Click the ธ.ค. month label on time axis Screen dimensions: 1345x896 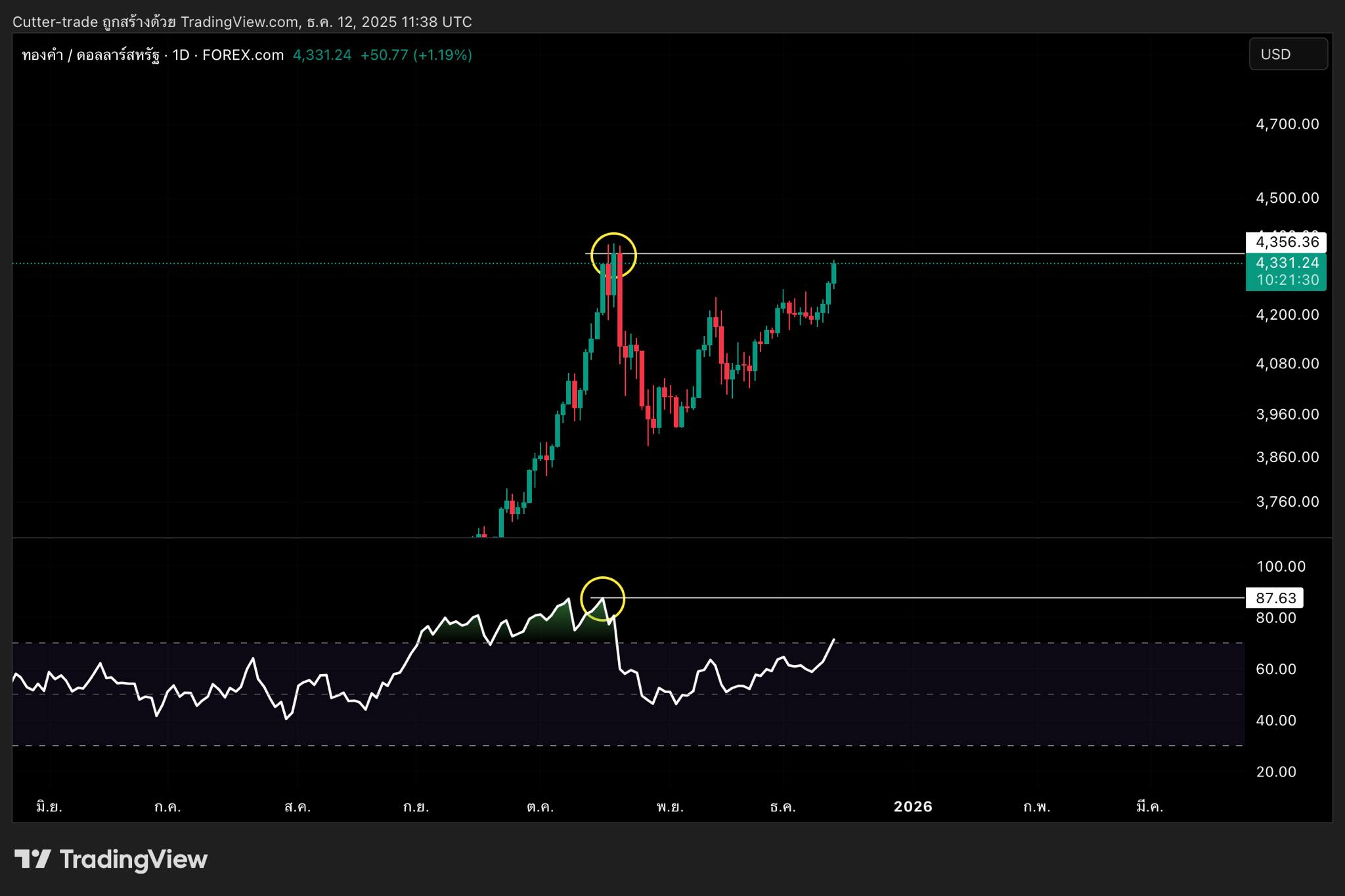pos(783,807)
